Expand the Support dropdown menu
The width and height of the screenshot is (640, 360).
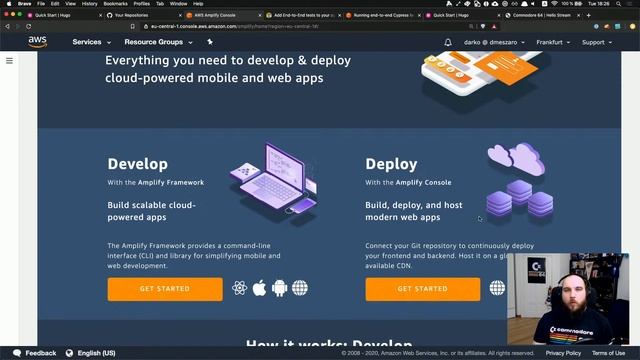click(x=597, y=42)
